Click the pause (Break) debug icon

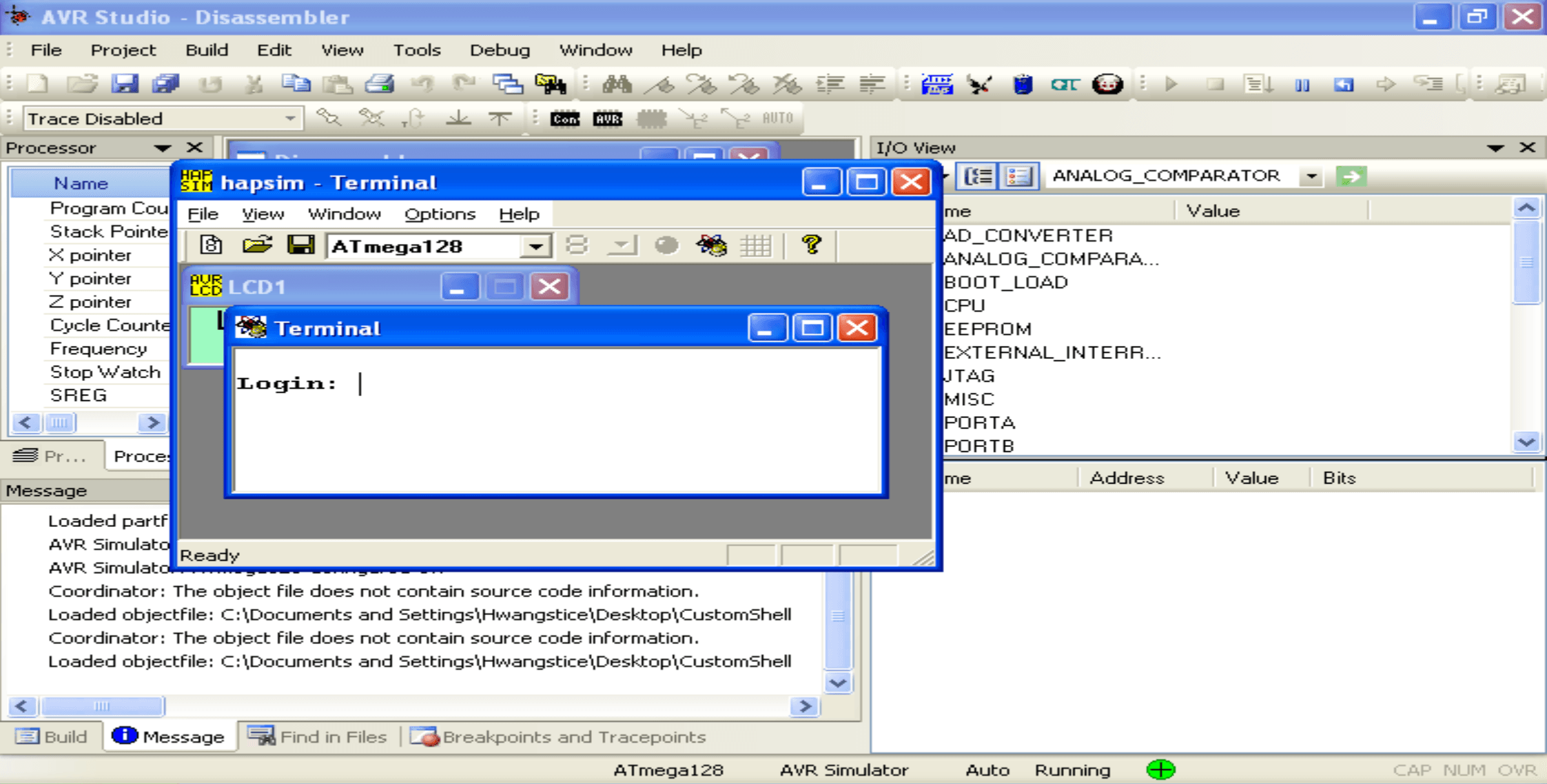(x=1302, y=84)
